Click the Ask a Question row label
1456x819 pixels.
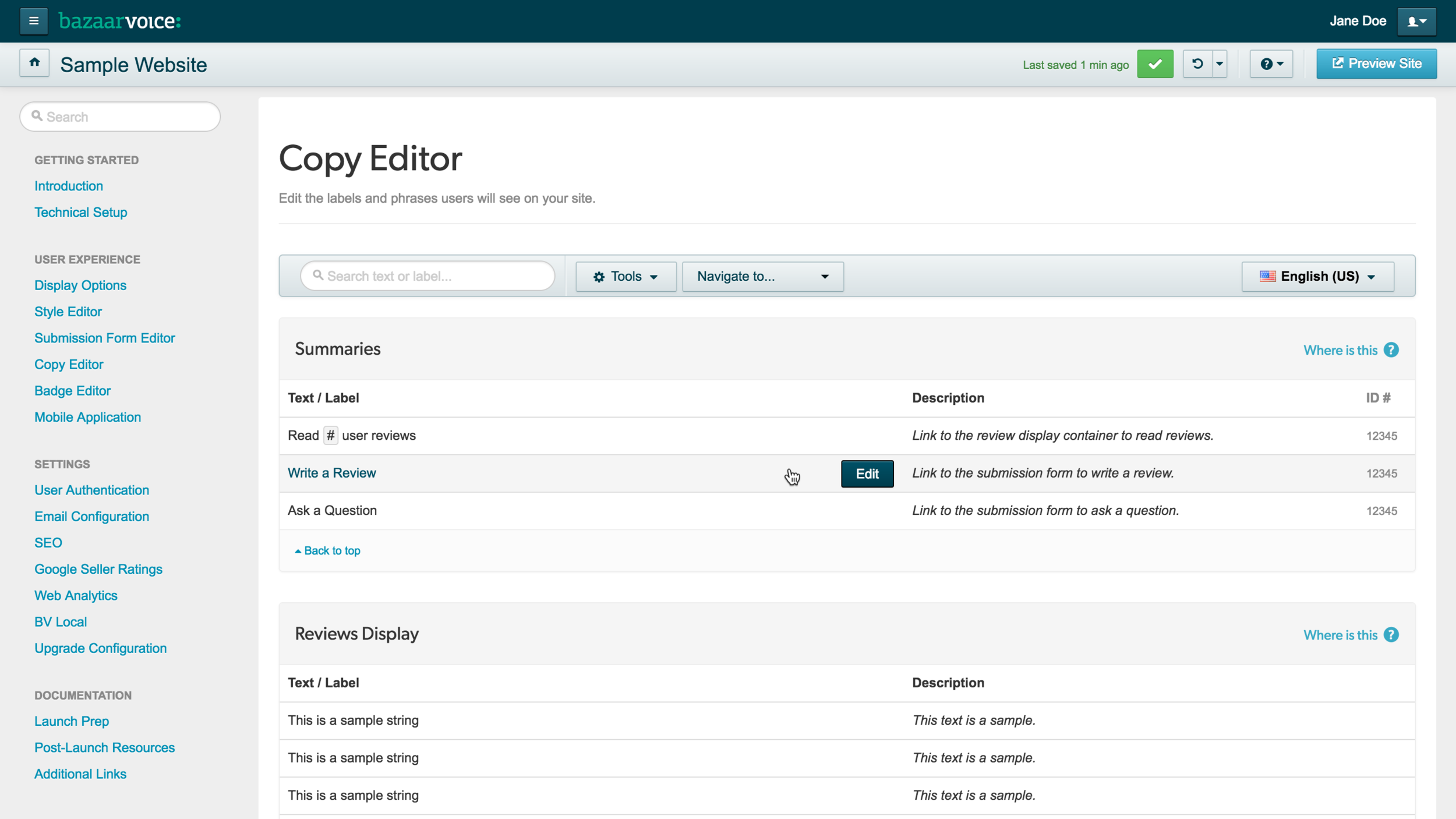332,510
